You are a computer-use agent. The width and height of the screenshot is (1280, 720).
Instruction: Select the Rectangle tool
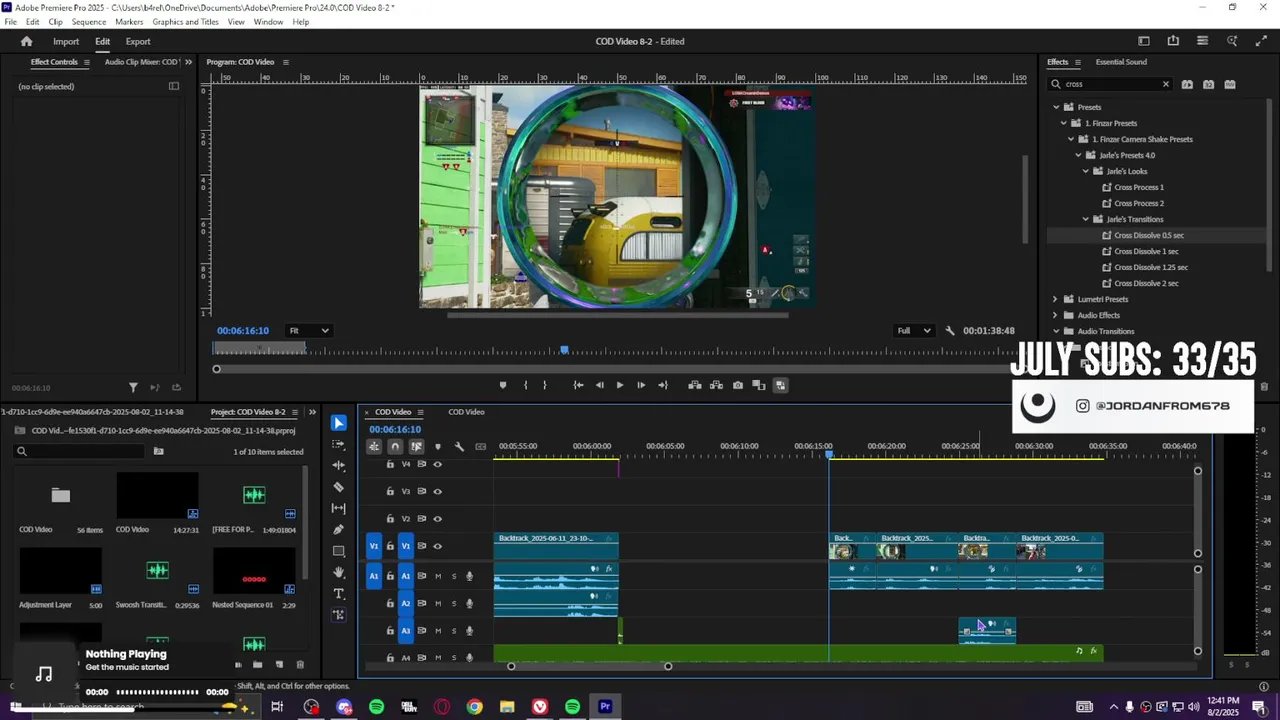tap(338, 551)
